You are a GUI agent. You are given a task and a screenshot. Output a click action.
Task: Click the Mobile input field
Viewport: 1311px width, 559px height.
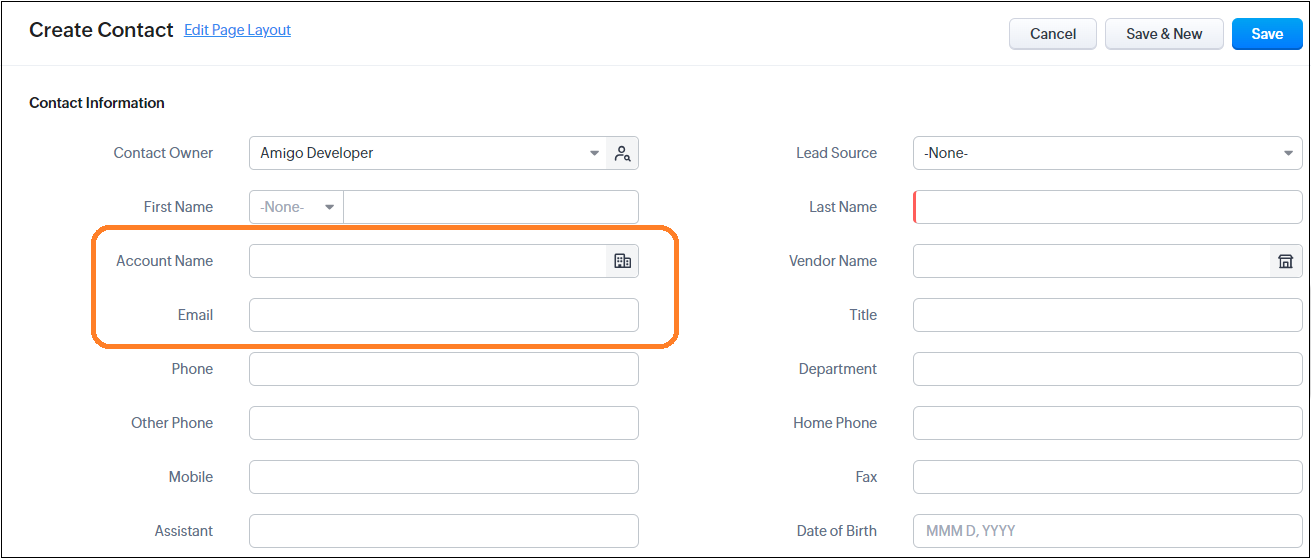coord(444,477)
